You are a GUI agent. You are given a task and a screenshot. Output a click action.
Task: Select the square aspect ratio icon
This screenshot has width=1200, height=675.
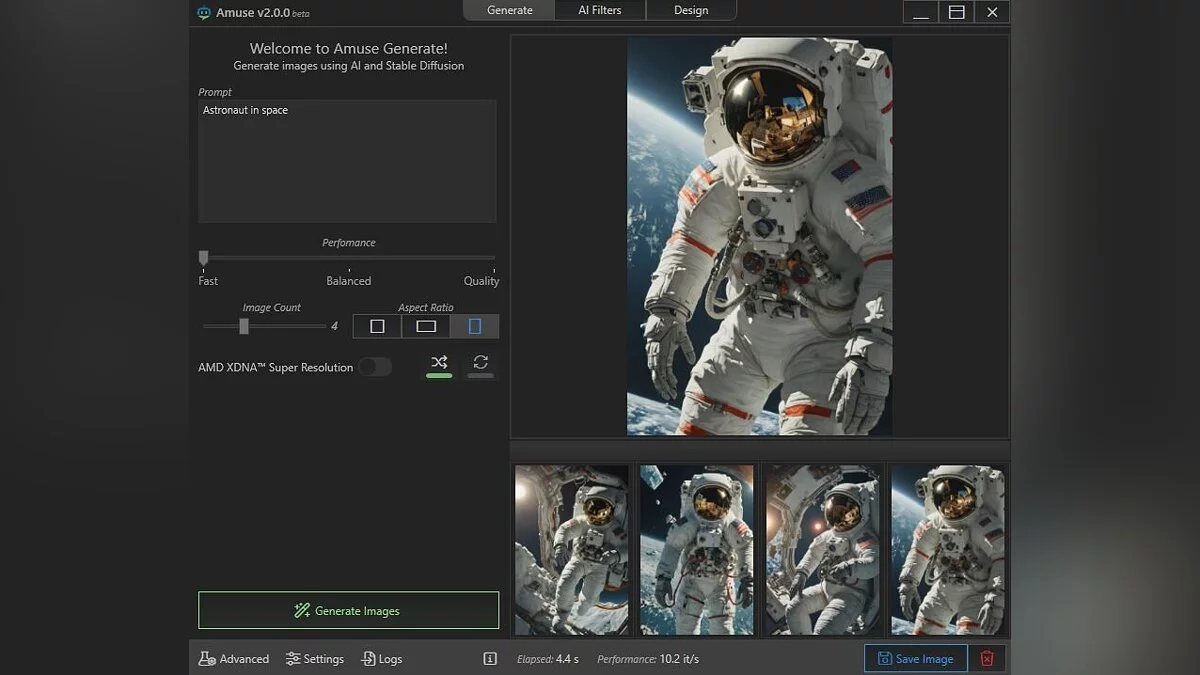coord(377,326)
